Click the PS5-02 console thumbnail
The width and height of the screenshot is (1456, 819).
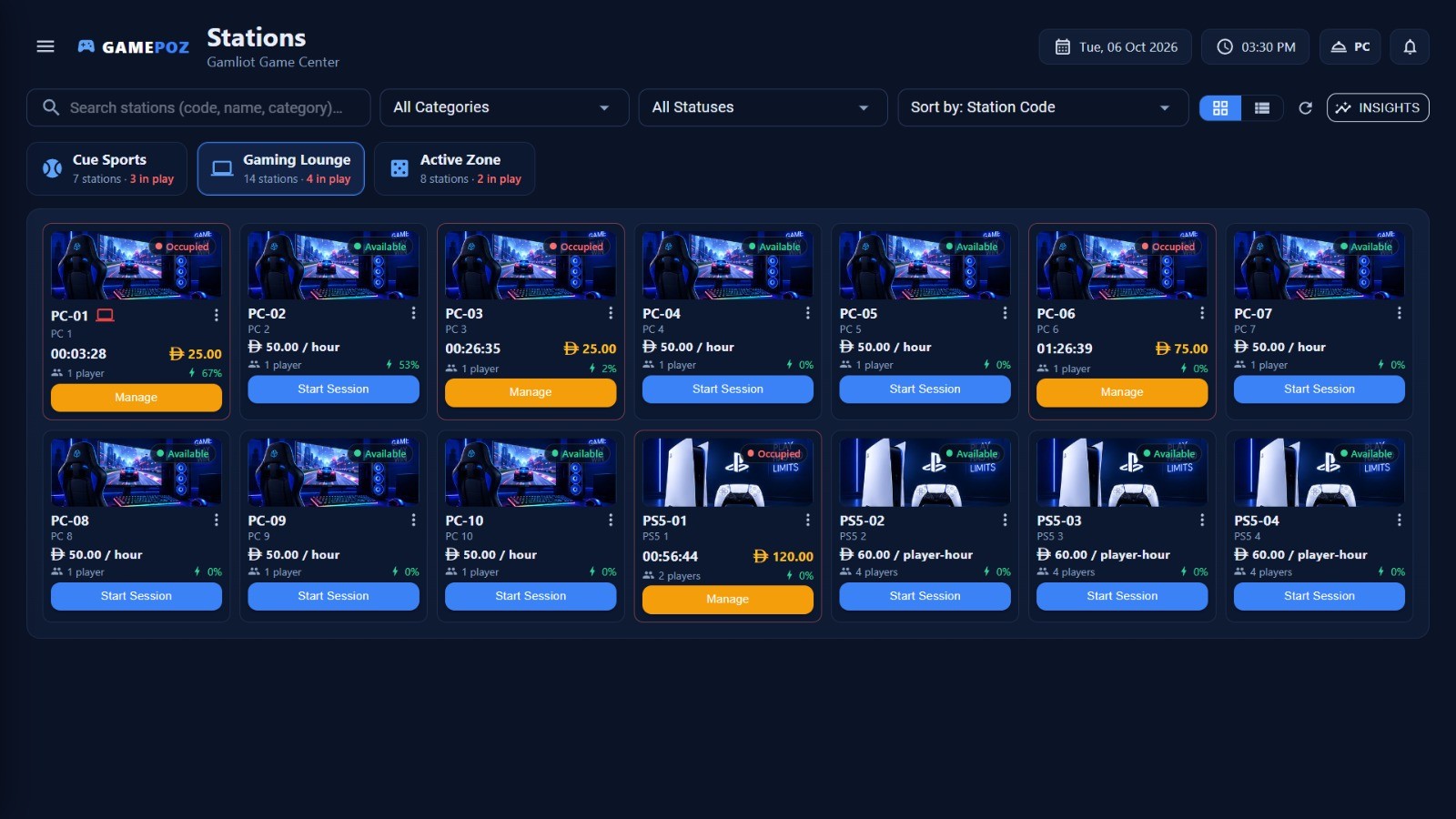point(925,472)
